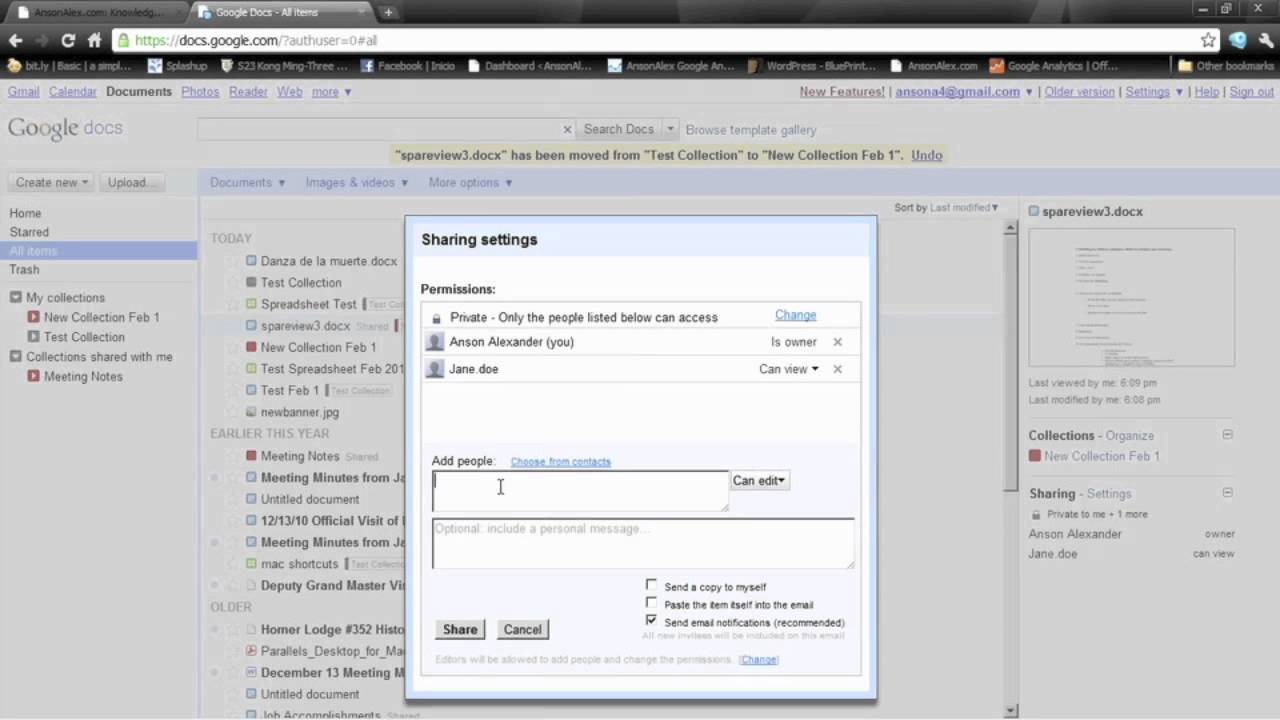Click the browser home icon

95,41
